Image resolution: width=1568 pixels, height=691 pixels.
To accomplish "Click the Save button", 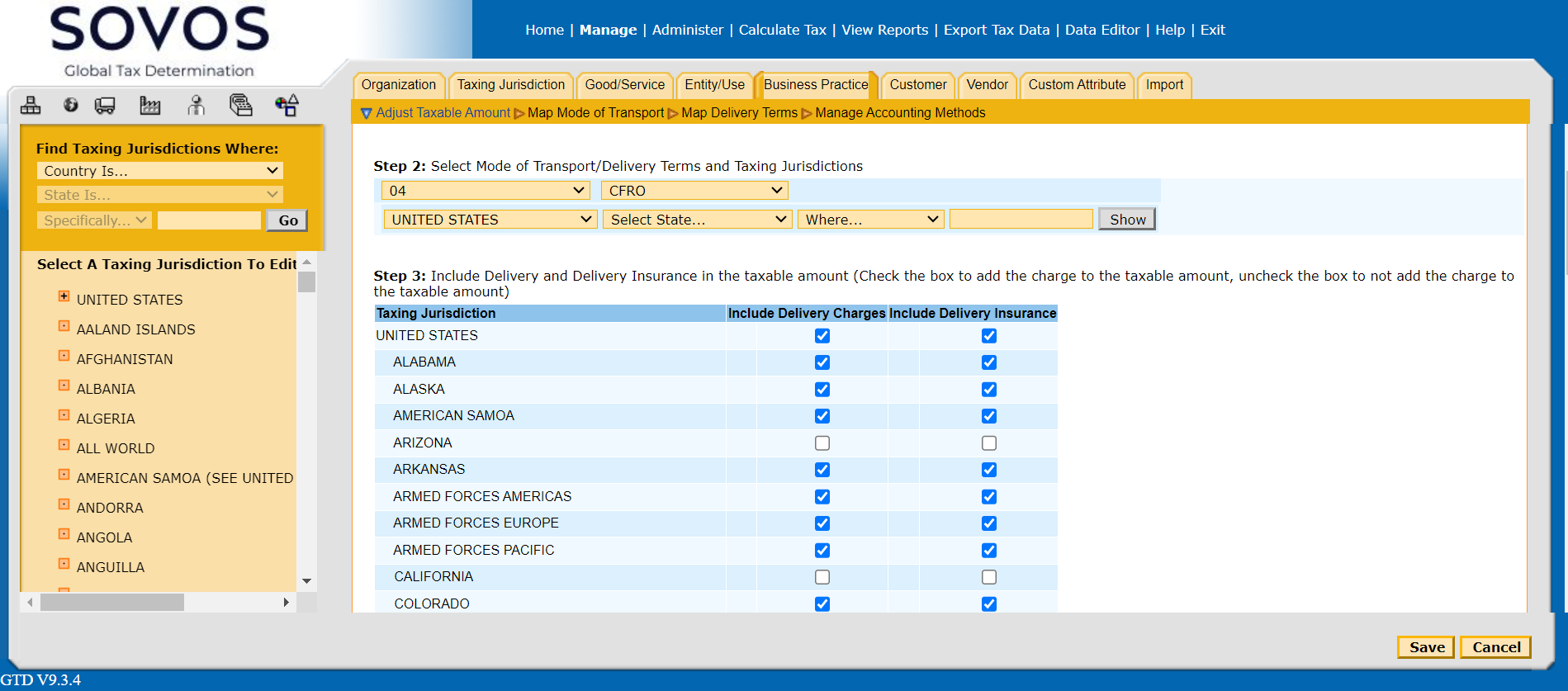I will click(1426, 647).
